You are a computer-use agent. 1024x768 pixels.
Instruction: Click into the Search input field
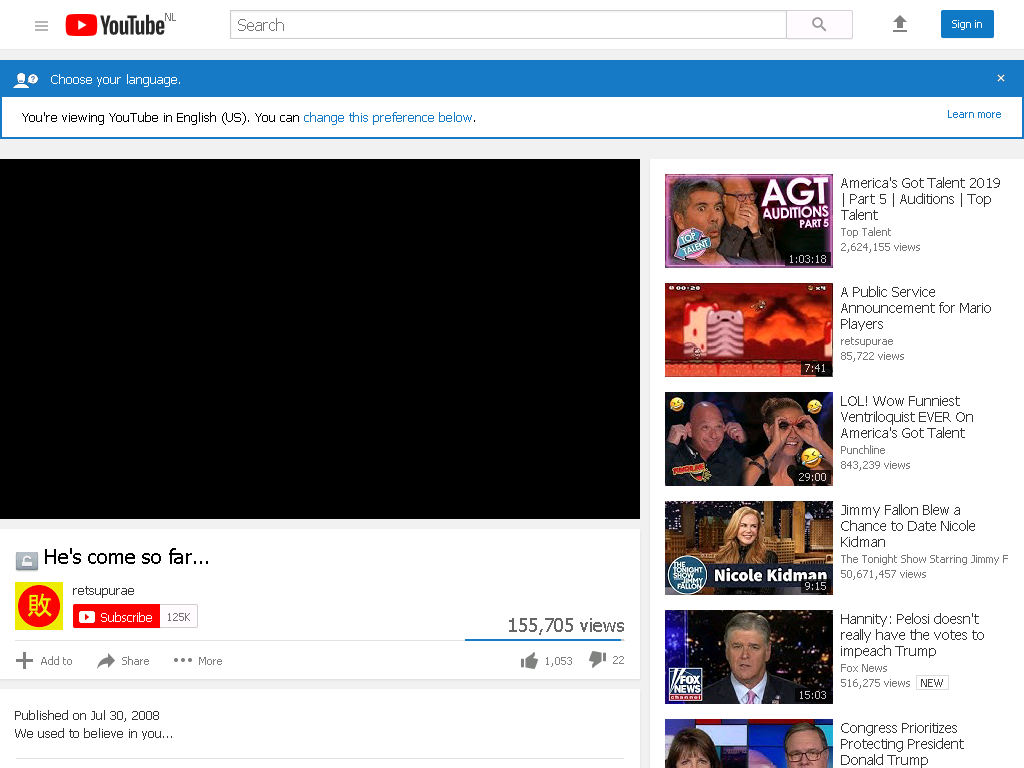point(508,25)
